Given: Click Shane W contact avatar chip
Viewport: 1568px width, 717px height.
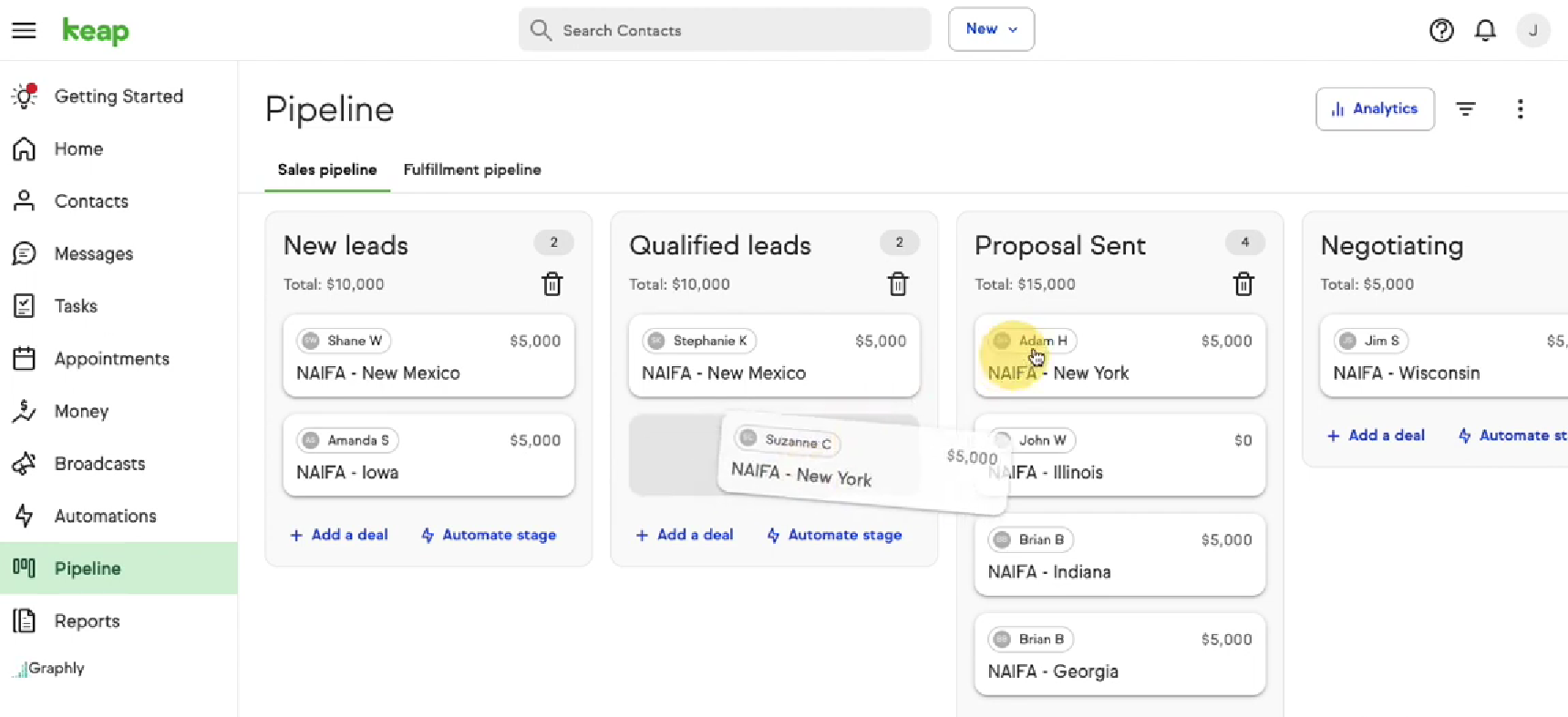Looking at the screenshot, I should (344, 341).
